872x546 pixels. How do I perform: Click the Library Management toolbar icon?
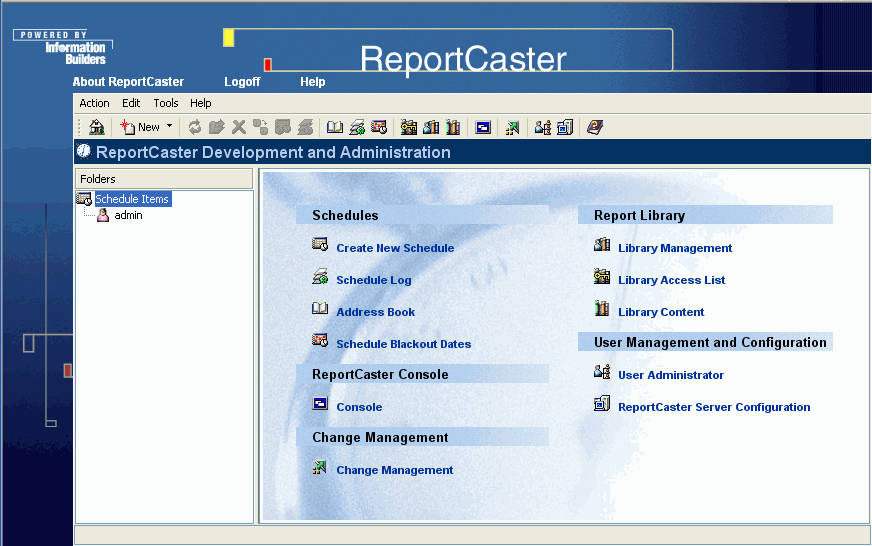(x=431, y=127)
